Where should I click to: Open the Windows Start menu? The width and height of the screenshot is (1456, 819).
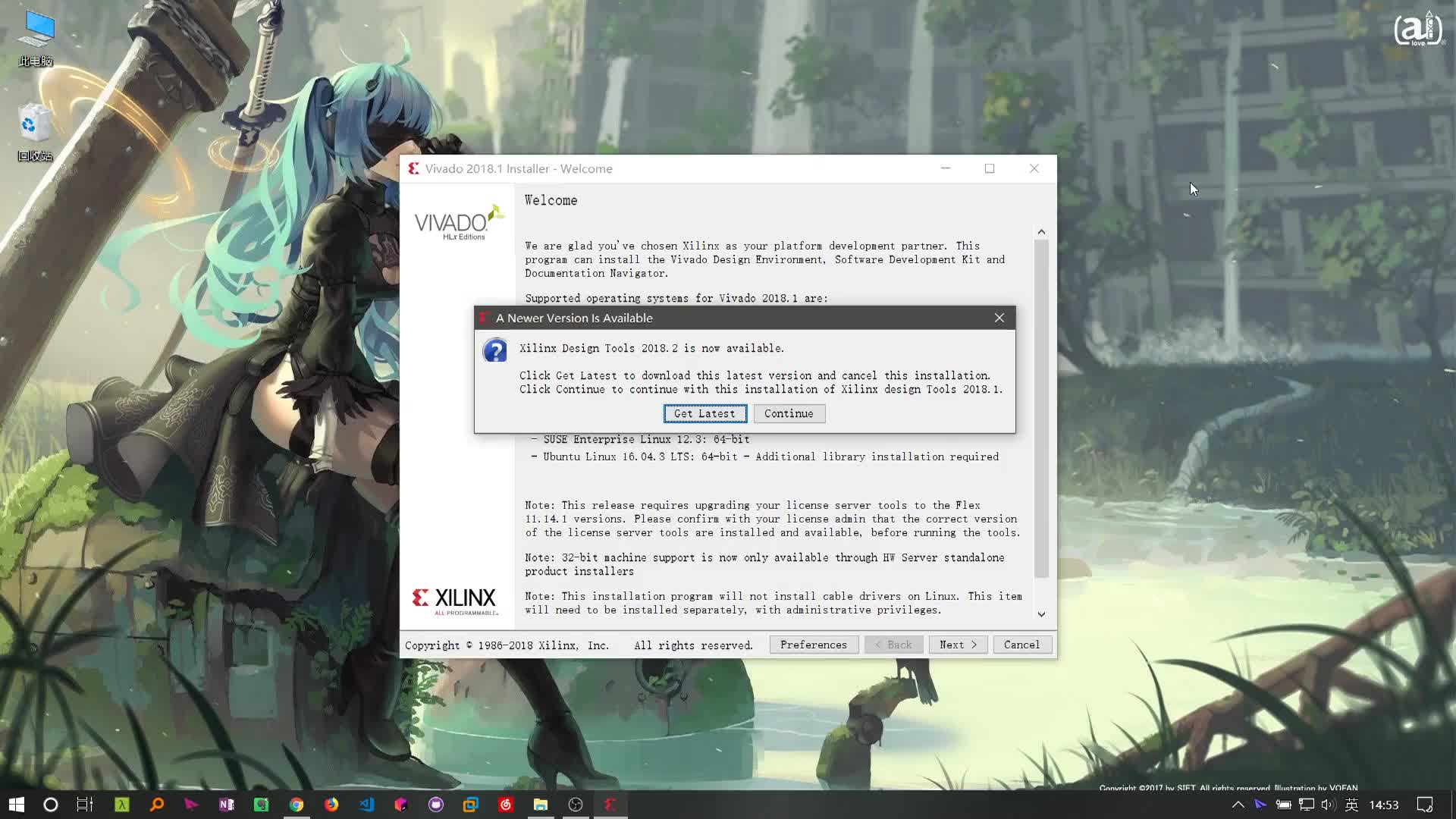click(17, 805)
